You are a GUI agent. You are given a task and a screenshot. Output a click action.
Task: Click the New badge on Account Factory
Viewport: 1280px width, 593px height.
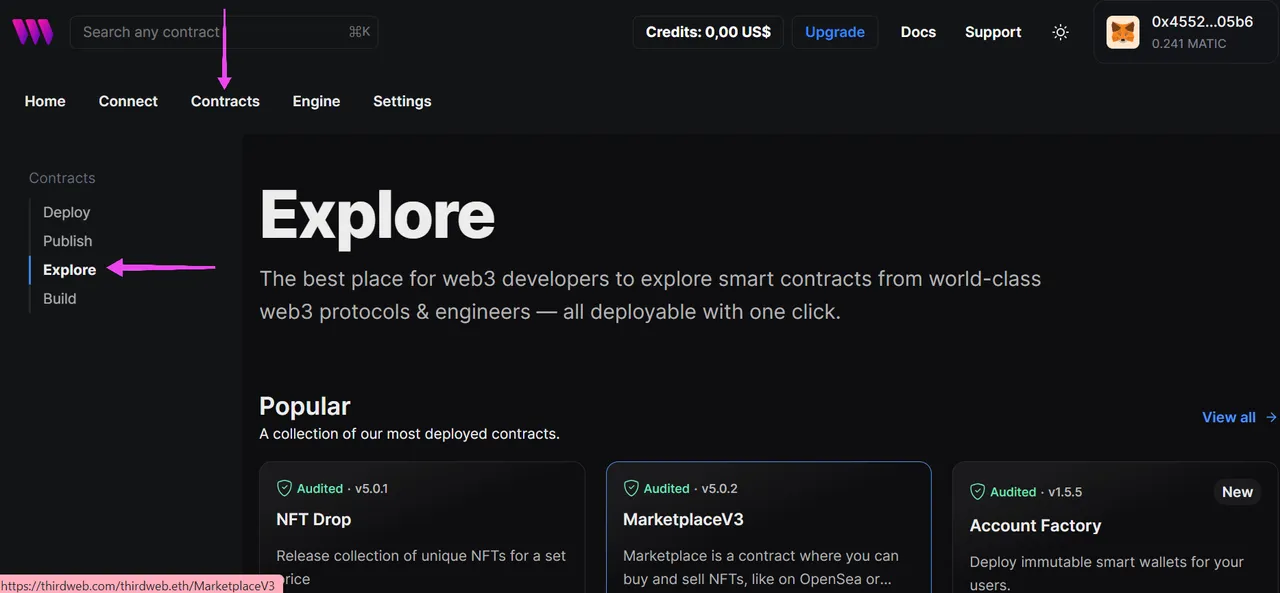tap(1237, 492)
